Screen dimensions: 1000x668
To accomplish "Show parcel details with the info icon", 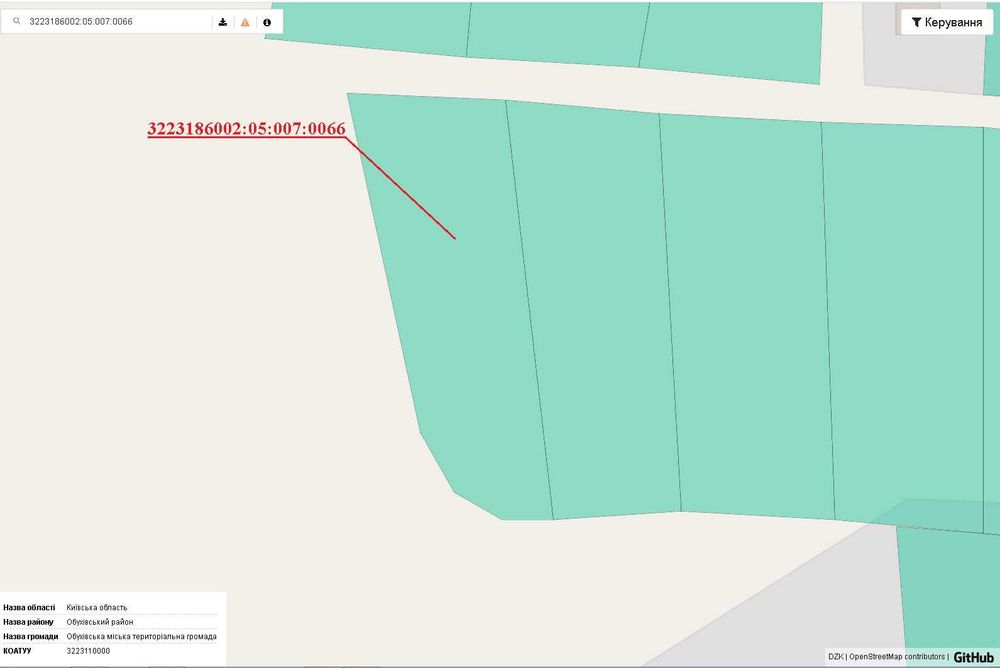I will point(267,22).
